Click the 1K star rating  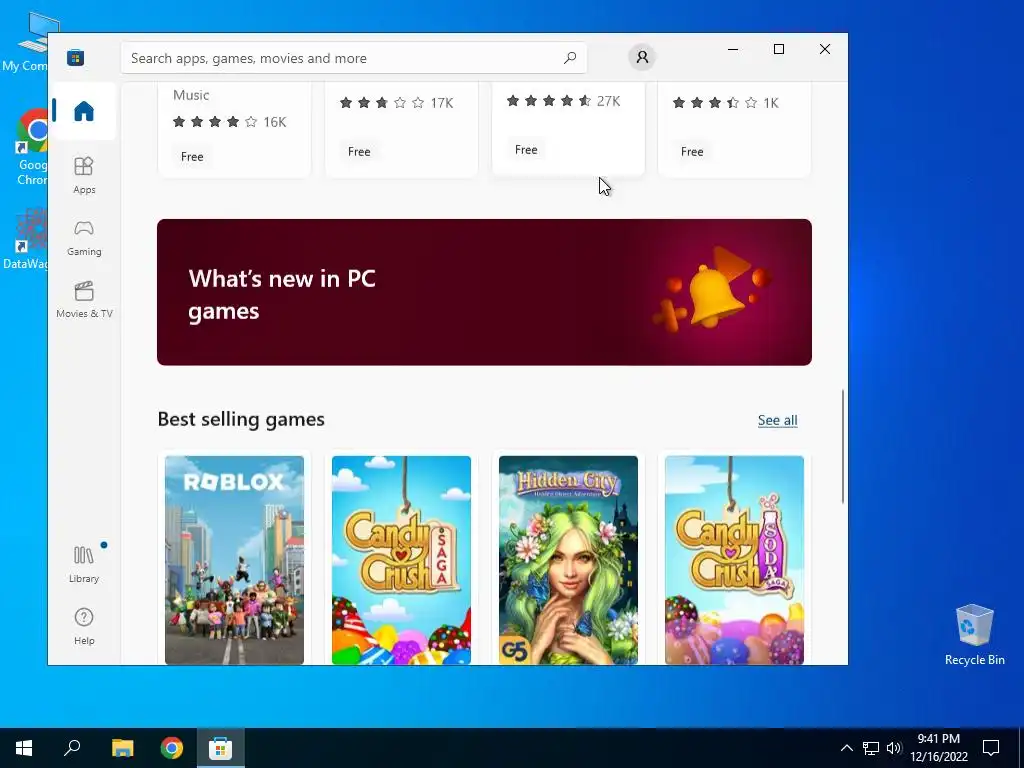(726, 103)
